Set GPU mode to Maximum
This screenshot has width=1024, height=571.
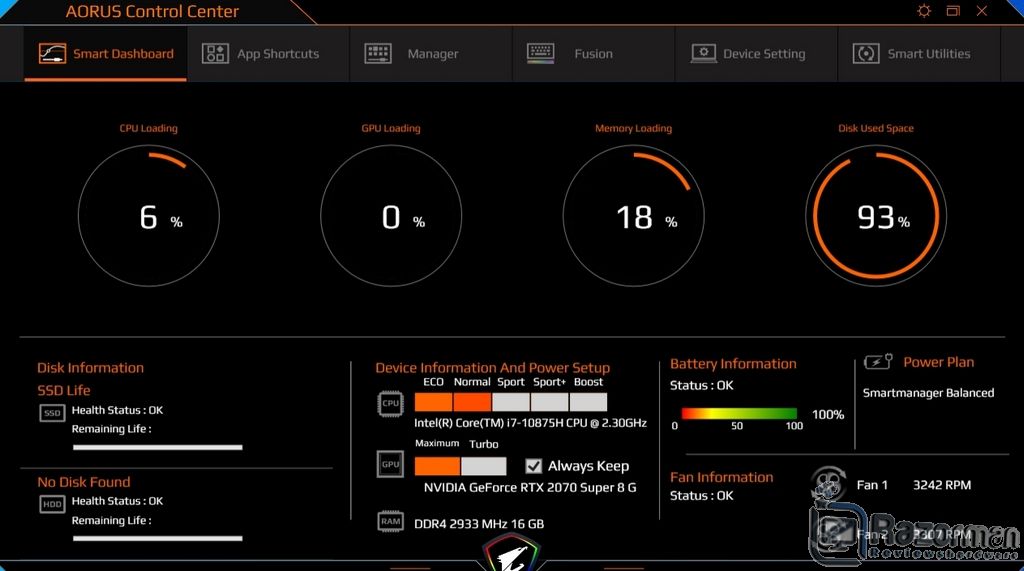click(437, 466)
